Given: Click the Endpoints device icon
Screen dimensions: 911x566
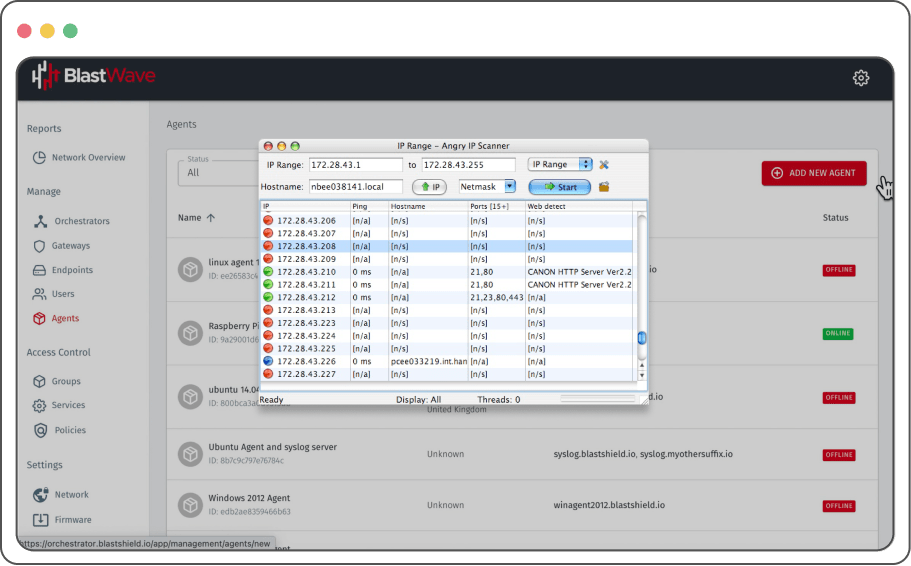Looking at the screenshot, I should click(x=39, y=270).
